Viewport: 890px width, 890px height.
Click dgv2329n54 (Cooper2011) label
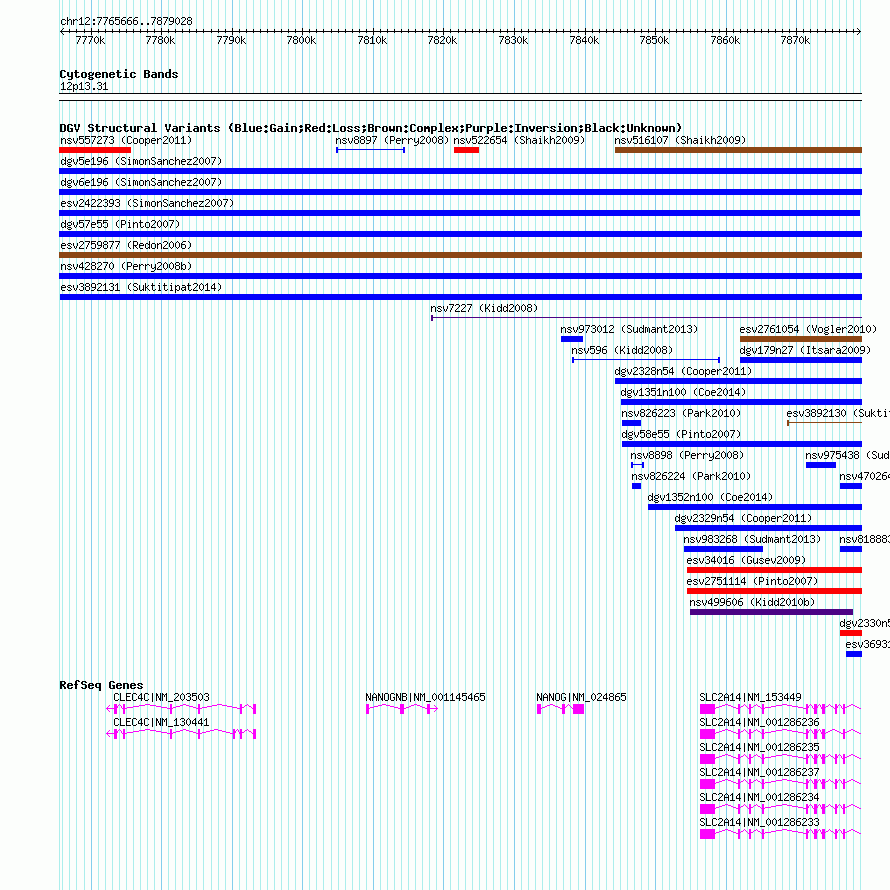point(744,518)
